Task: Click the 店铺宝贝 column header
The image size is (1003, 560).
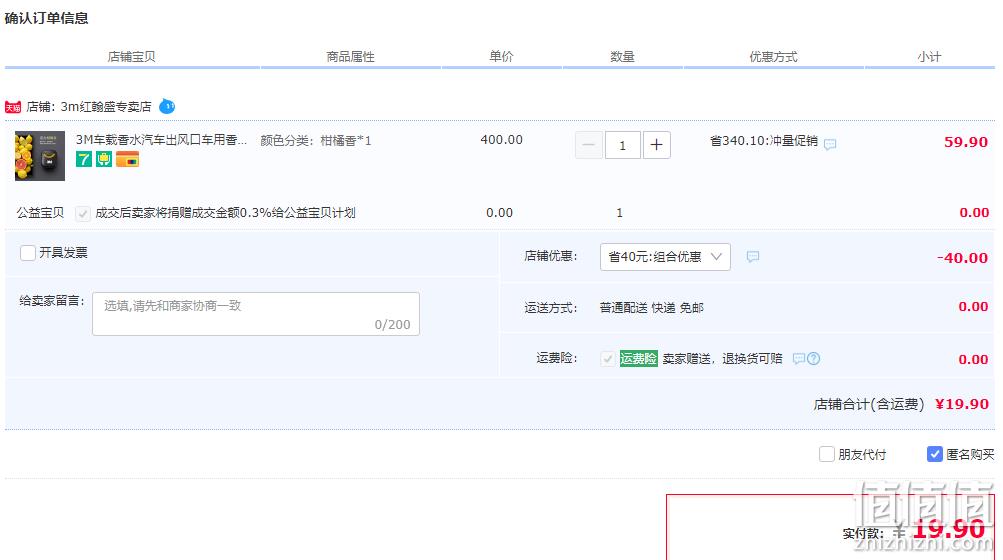Action: click(132, 57)
